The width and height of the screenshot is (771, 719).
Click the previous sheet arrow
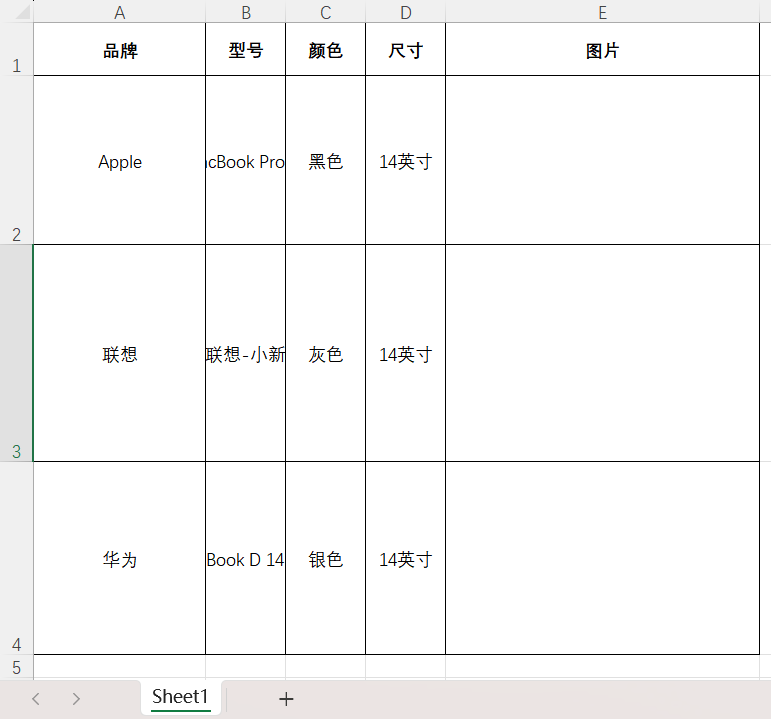(35, 699)
